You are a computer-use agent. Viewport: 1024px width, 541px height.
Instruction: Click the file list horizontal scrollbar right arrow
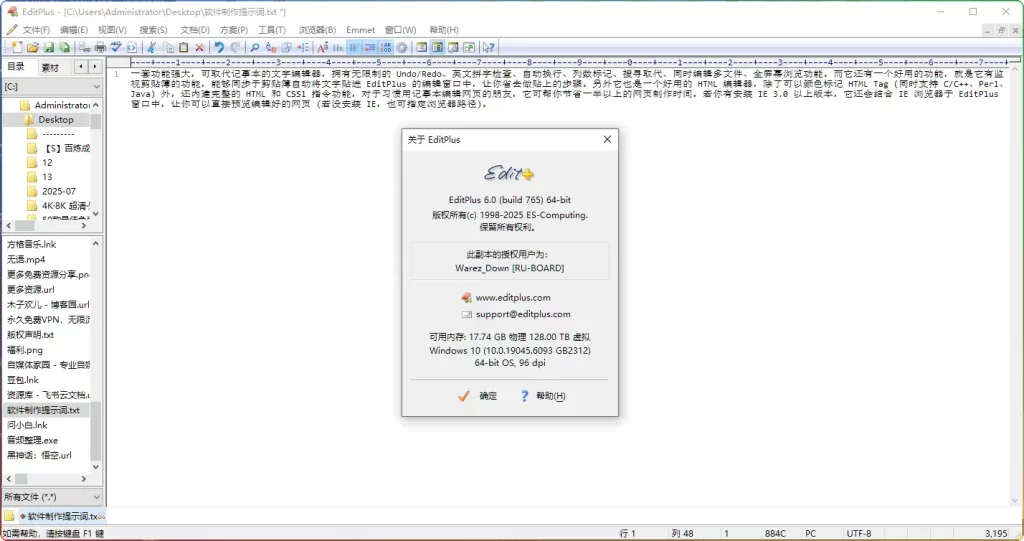coord(84,479)
